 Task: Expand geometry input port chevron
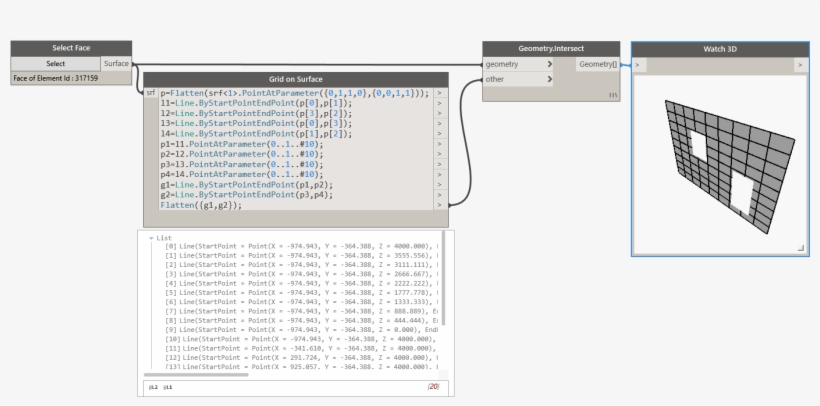tap(549, 64)
